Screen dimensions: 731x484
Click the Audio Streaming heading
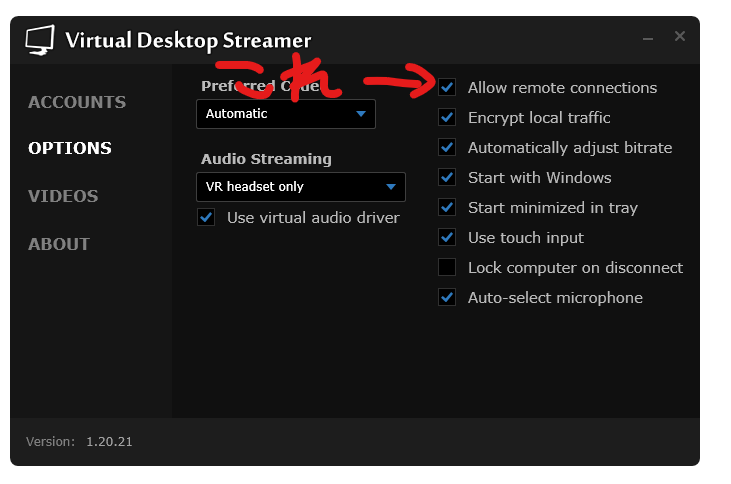tap(266, 159)
